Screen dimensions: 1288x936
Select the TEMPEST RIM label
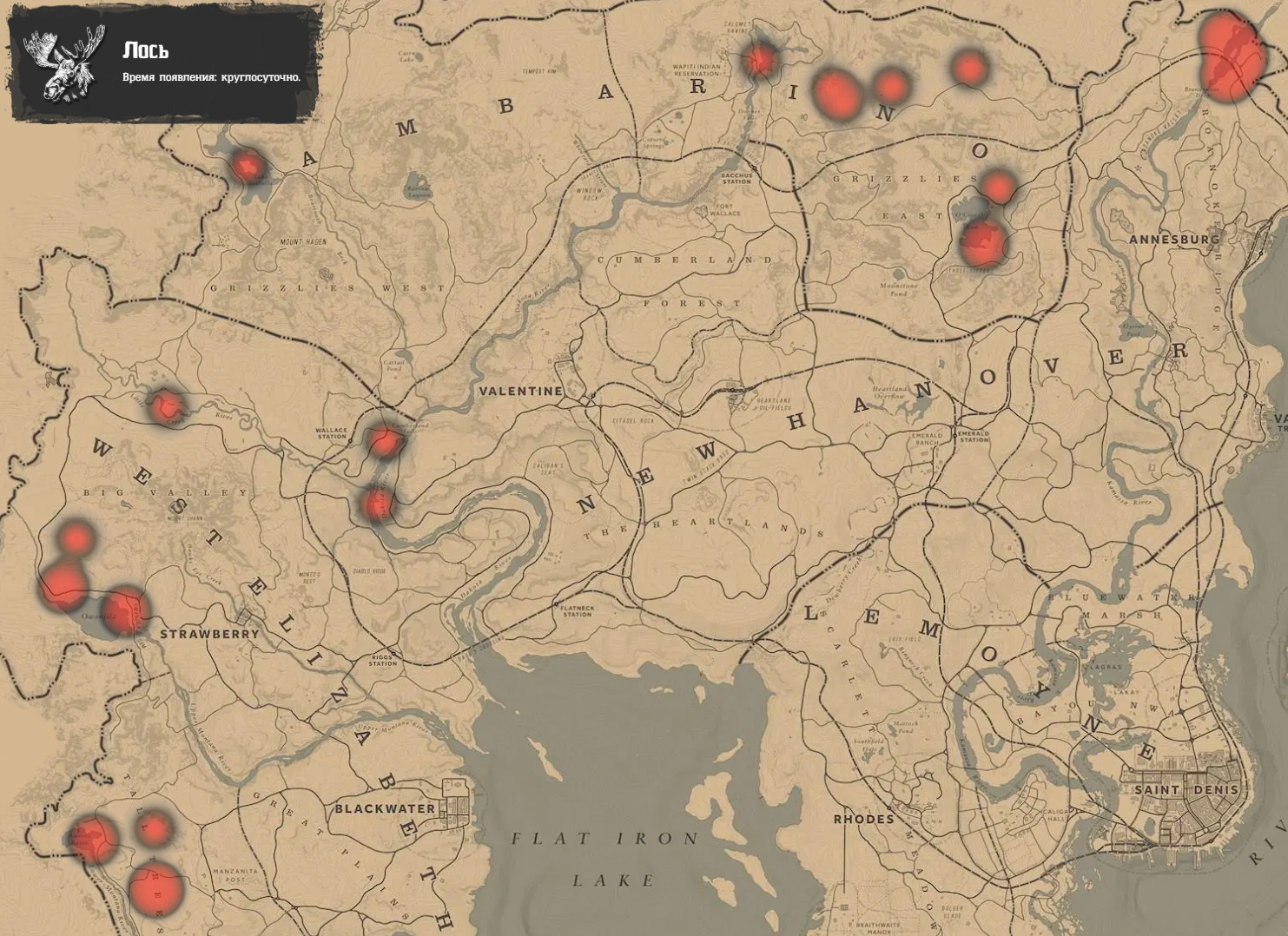539,71
